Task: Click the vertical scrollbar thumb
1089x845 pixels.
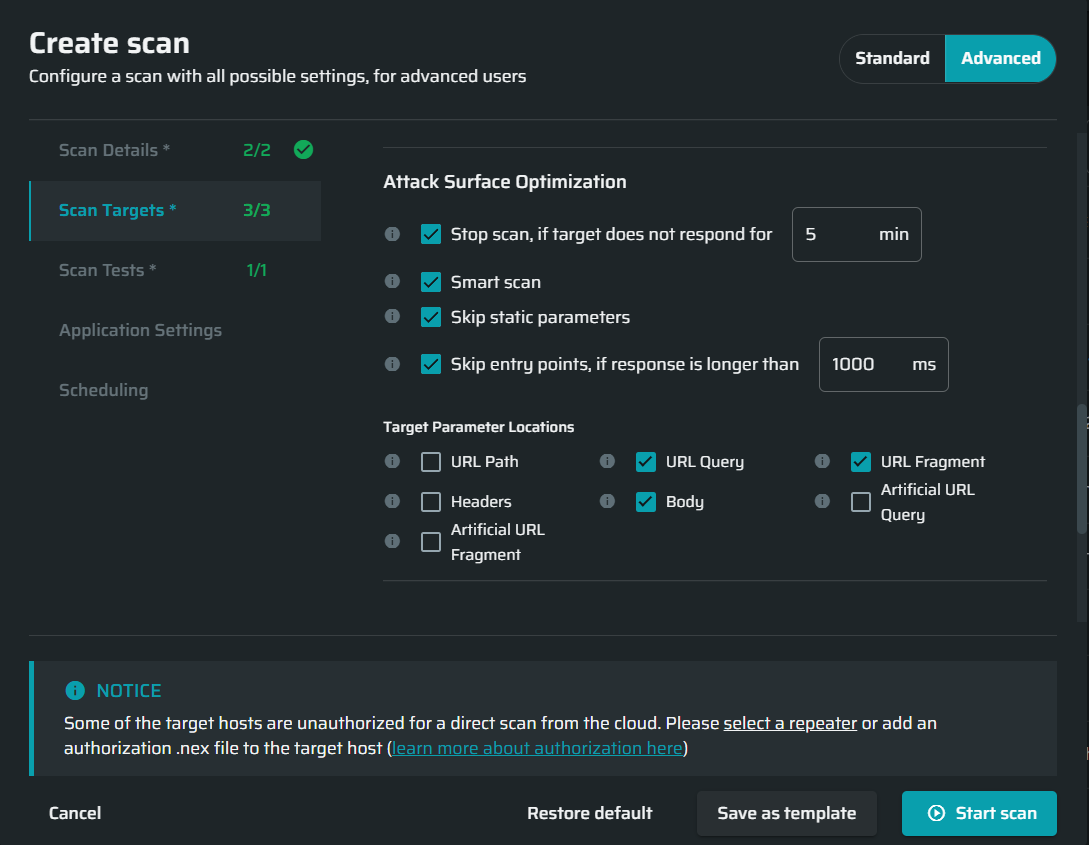Action: click(x=1081, y=469)
